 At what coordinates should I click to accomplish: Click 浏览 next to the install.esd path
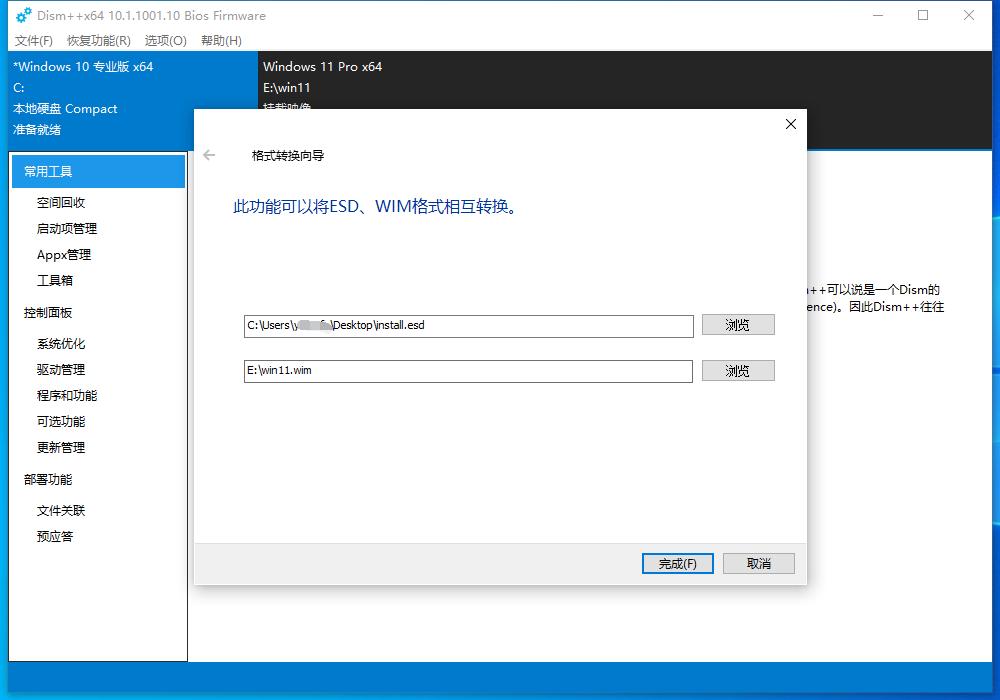(x=738, y=324)
